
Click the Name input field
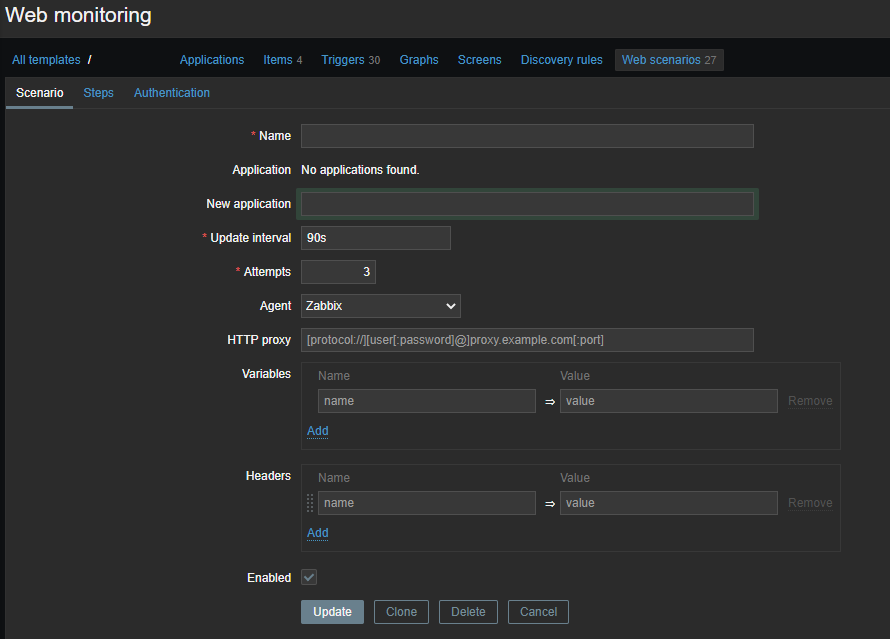(x=527, y=136)
